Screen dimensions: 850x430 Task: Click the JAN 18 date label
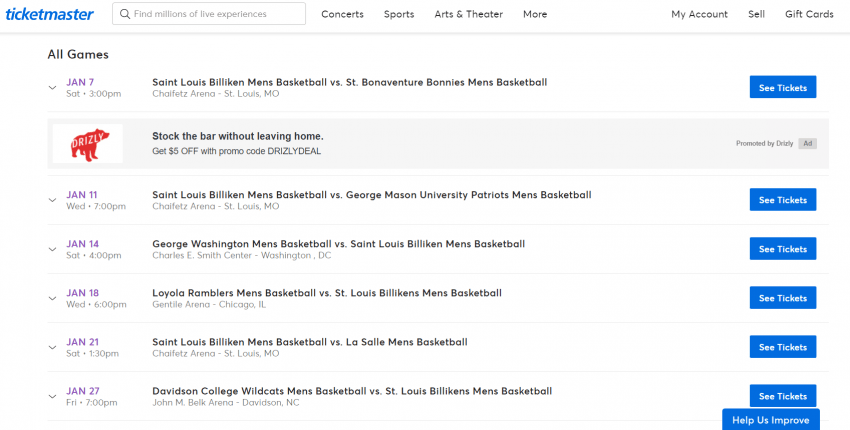[82, 293]
